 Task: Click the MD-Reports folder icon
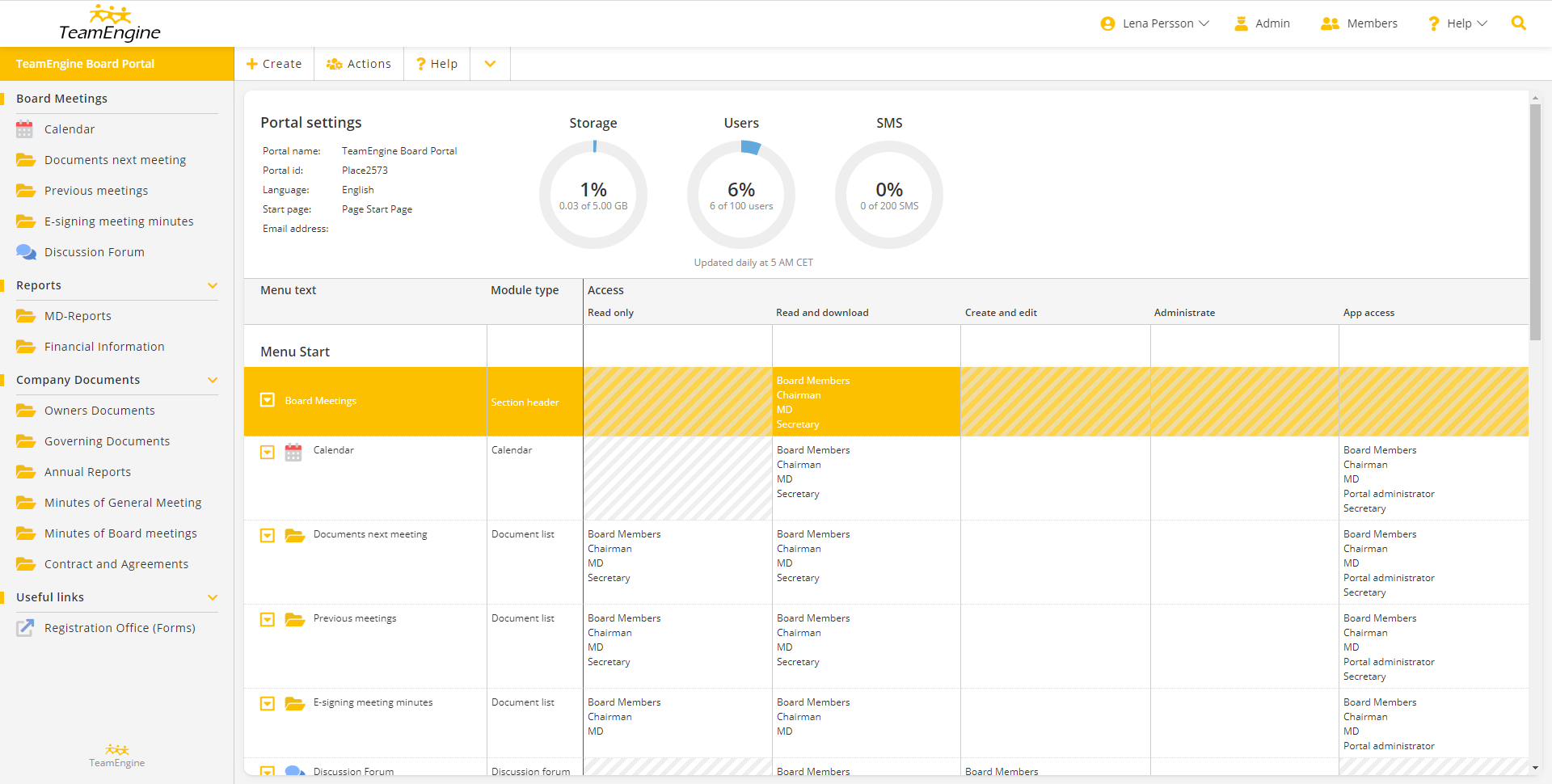(x=26, y=316)
